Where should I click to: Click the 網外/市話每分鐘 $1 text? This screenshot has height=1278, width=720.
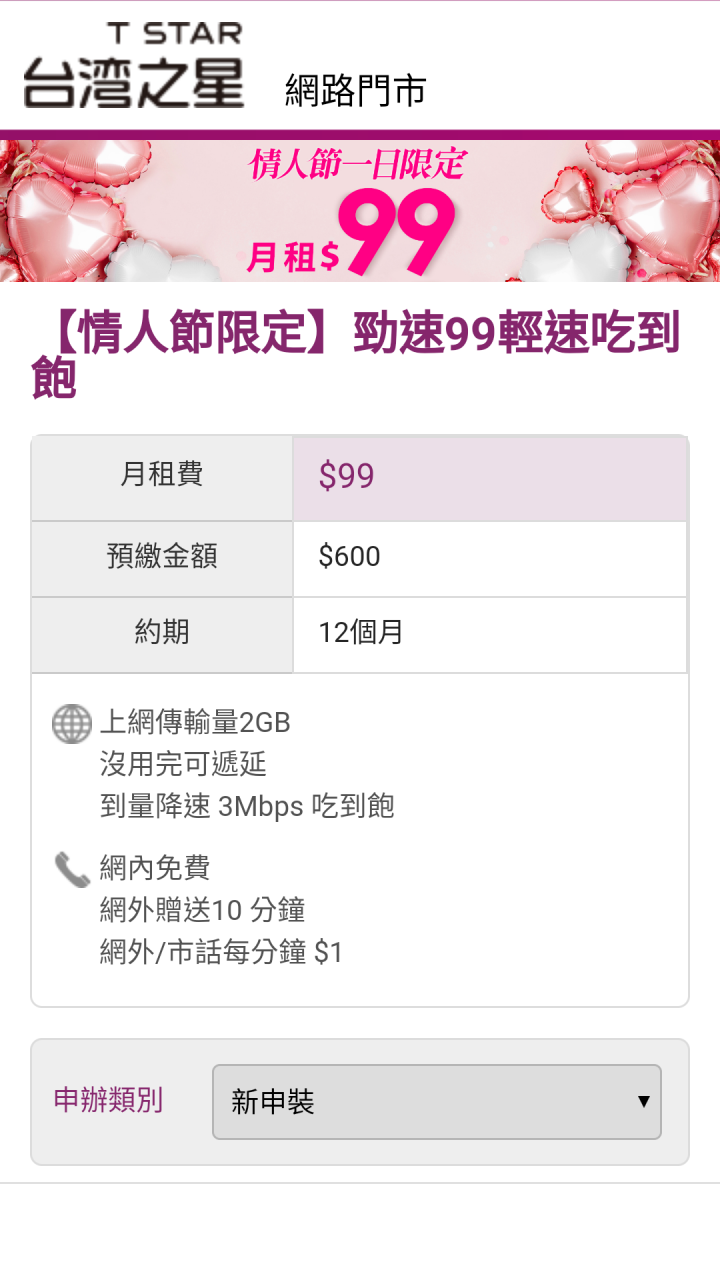221,953
